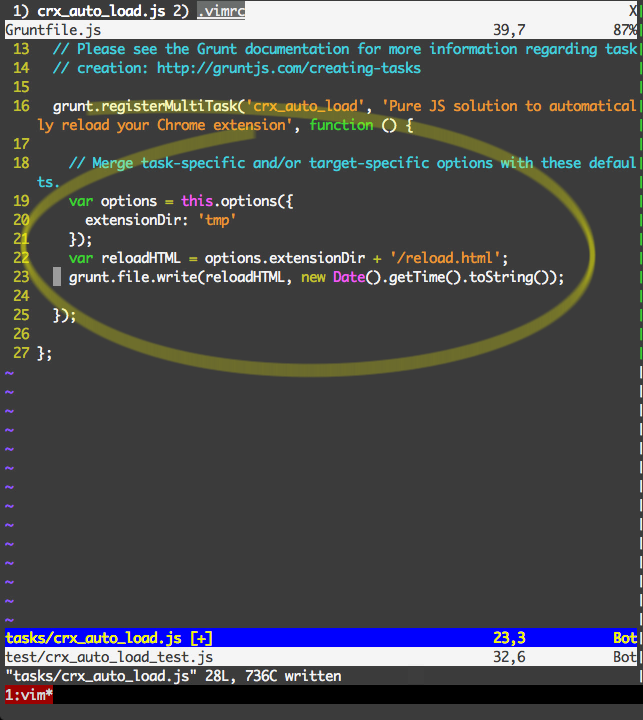The image size is (643, 720).
Task: Click 'Please see the Grunt documentation' comment
Action: click(x=213, y=49)
